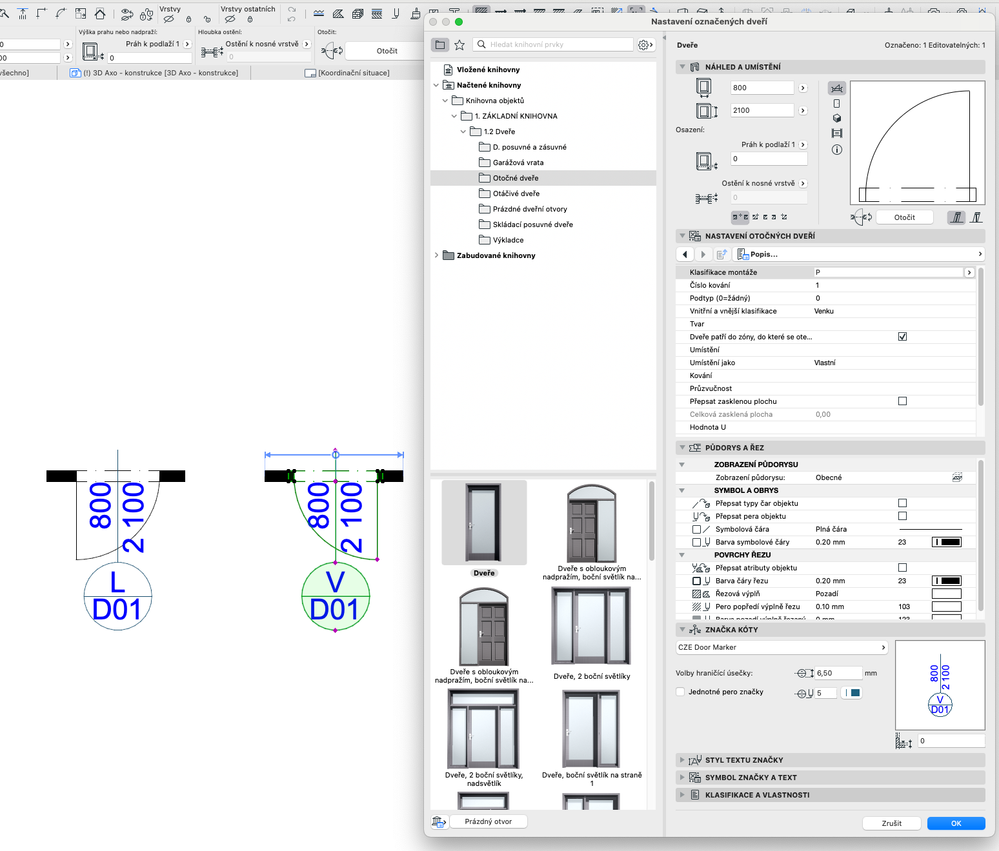Click the mirror door icon in main info bar
Viewport: 999px width, 851px height.
coord(331,51)
